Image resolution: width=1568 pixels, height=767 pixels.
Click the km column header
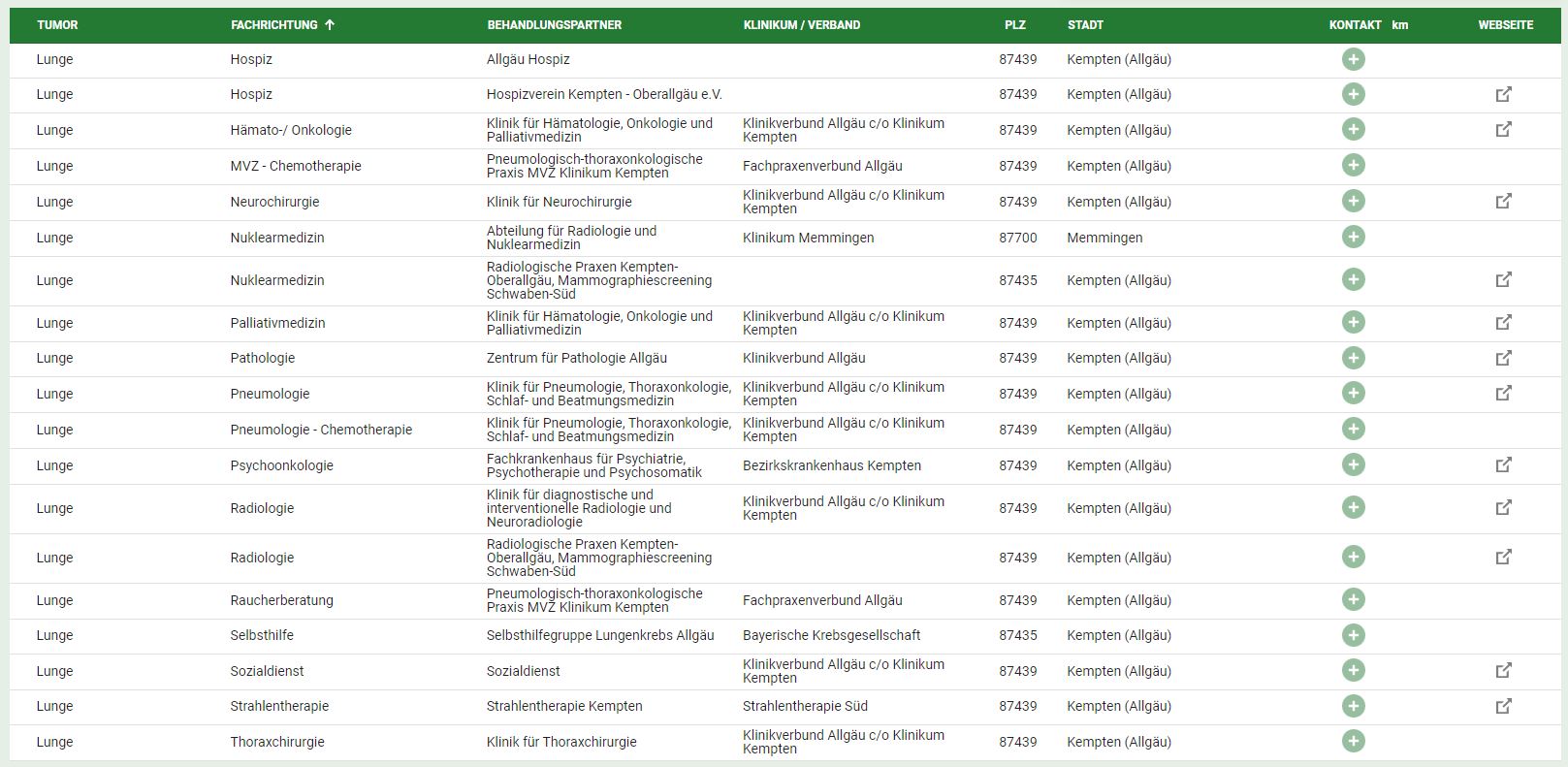pyautogui.click(x=1399, y=25)
